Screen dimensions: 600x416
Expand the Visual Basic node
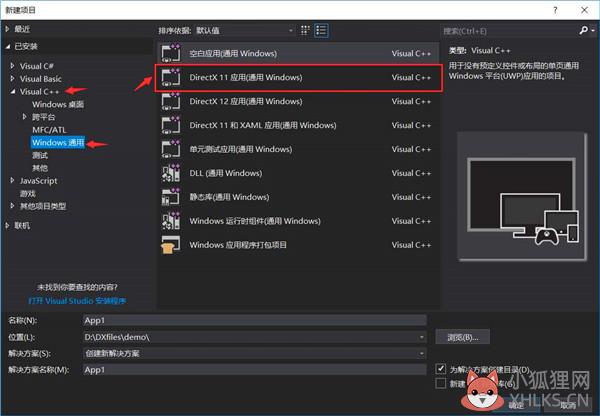[x=12, y=78]
